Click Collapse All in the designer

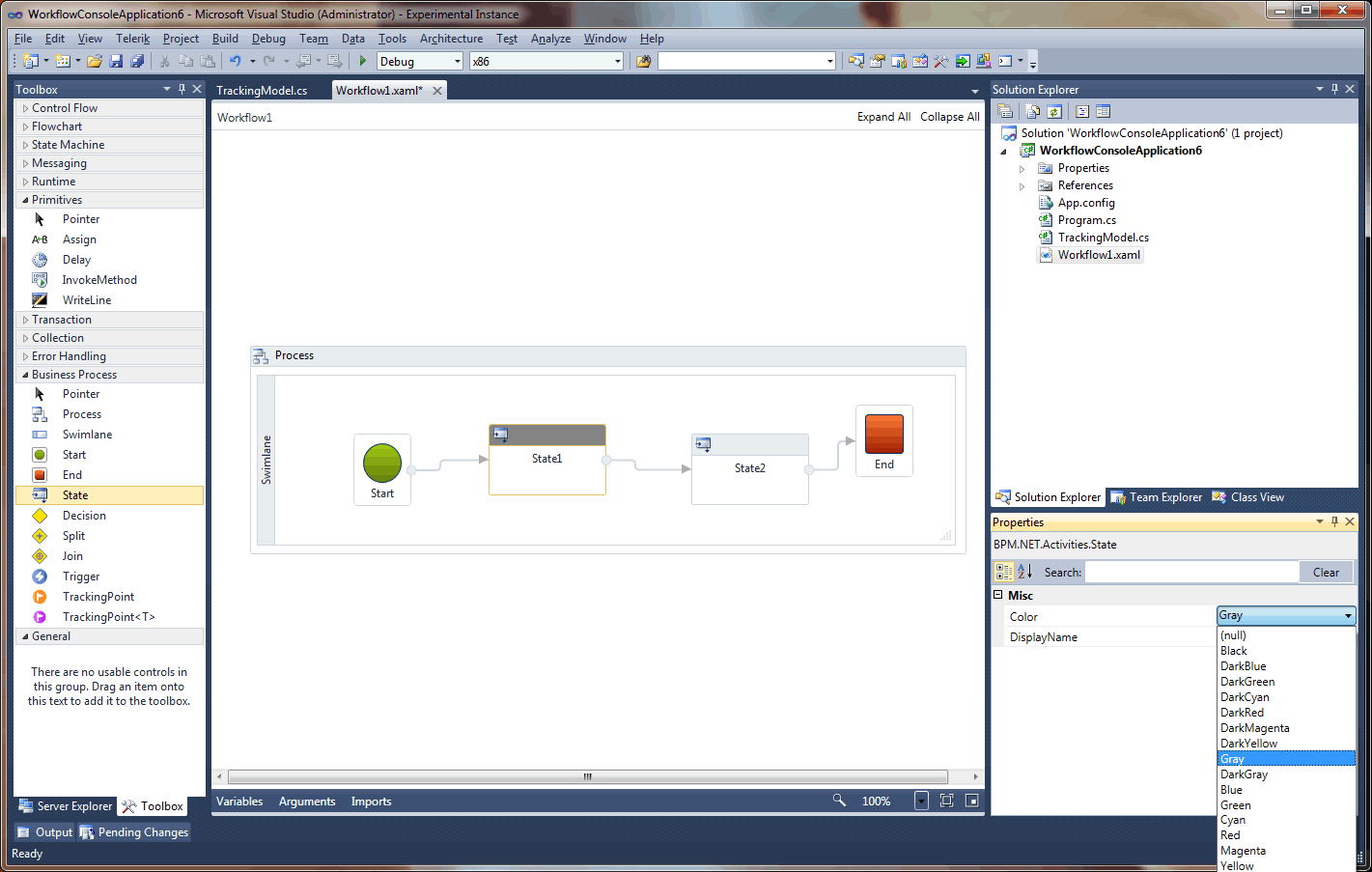tap(949, 117)
